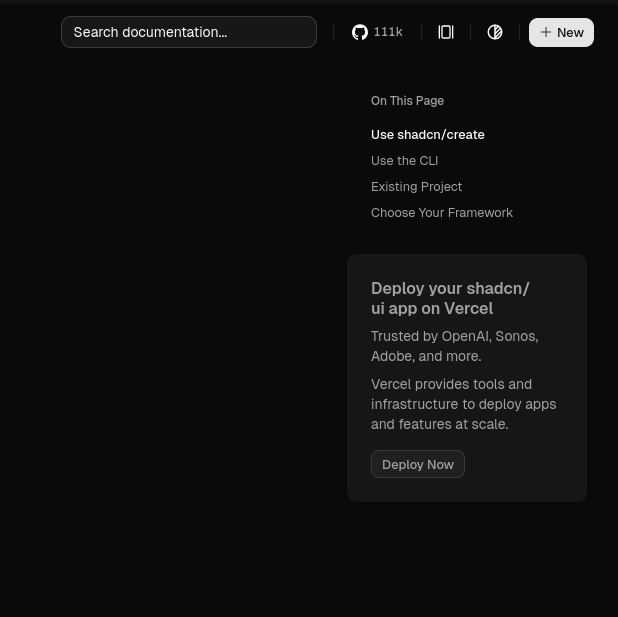This screenshot has width=618, height=617.
Task: Focus the Search documentation field
Action: point(189,32)
